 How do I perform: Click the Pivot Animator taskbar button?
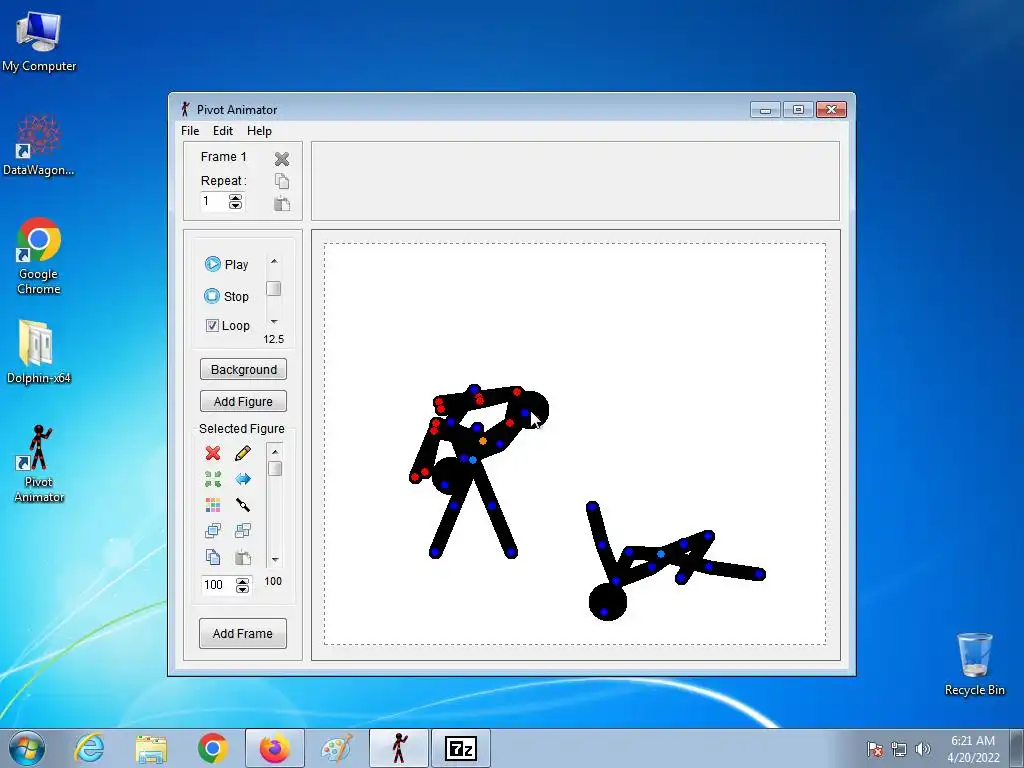click(x=399, y=748)
